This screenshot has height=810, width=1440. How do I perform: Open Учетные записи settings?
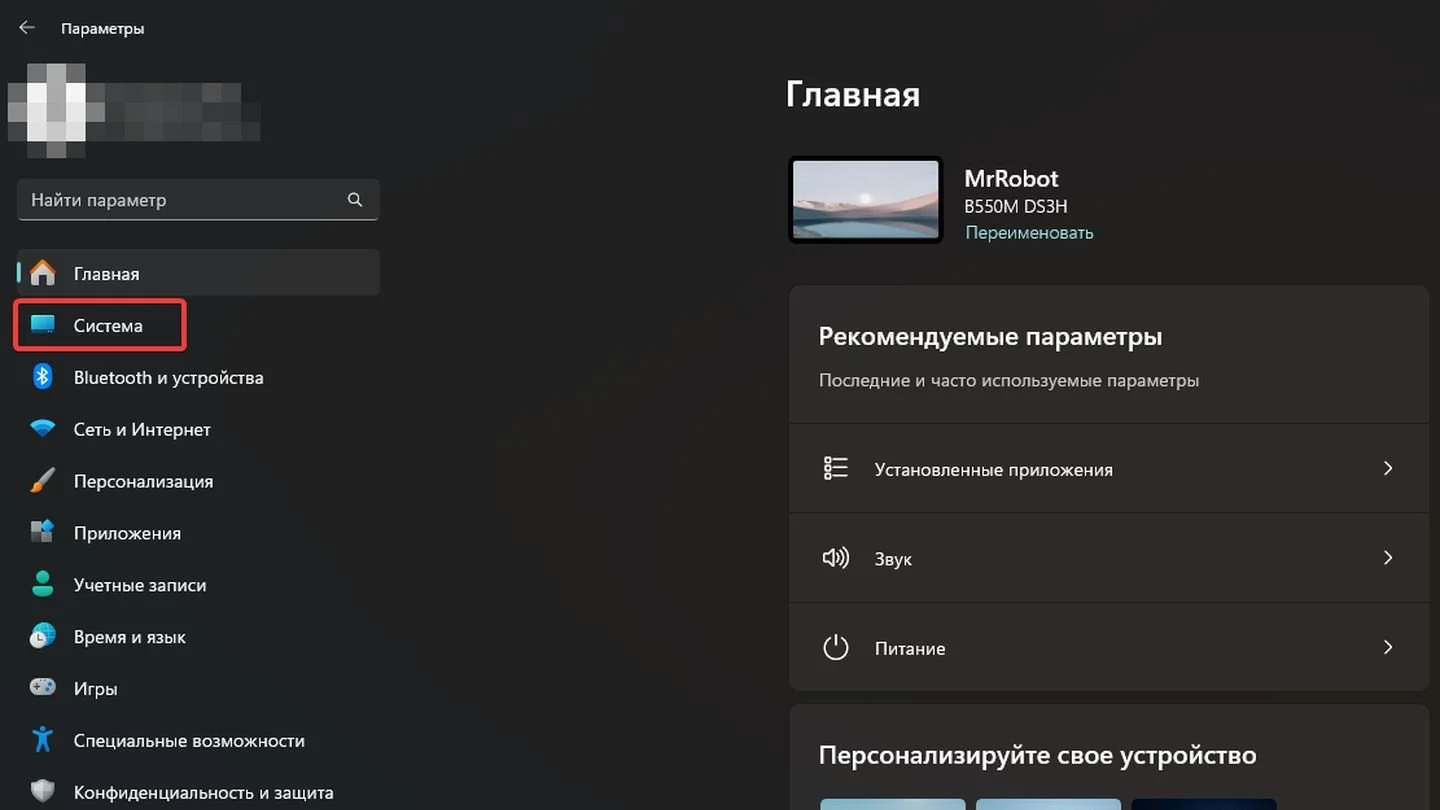coord(140,586)
